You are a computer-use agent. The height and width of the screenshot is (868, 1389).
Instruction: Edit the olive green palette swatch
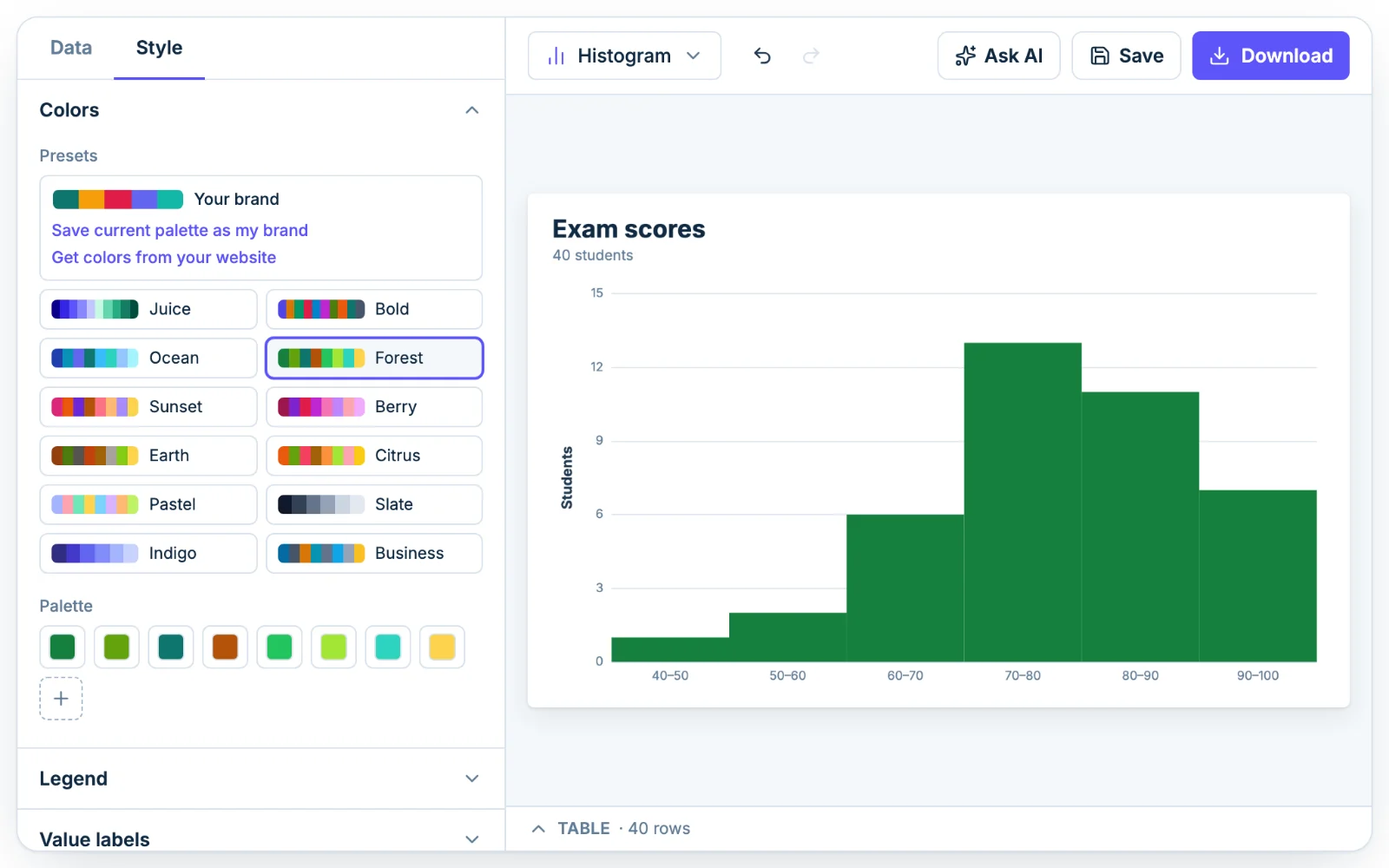(116, 647)
